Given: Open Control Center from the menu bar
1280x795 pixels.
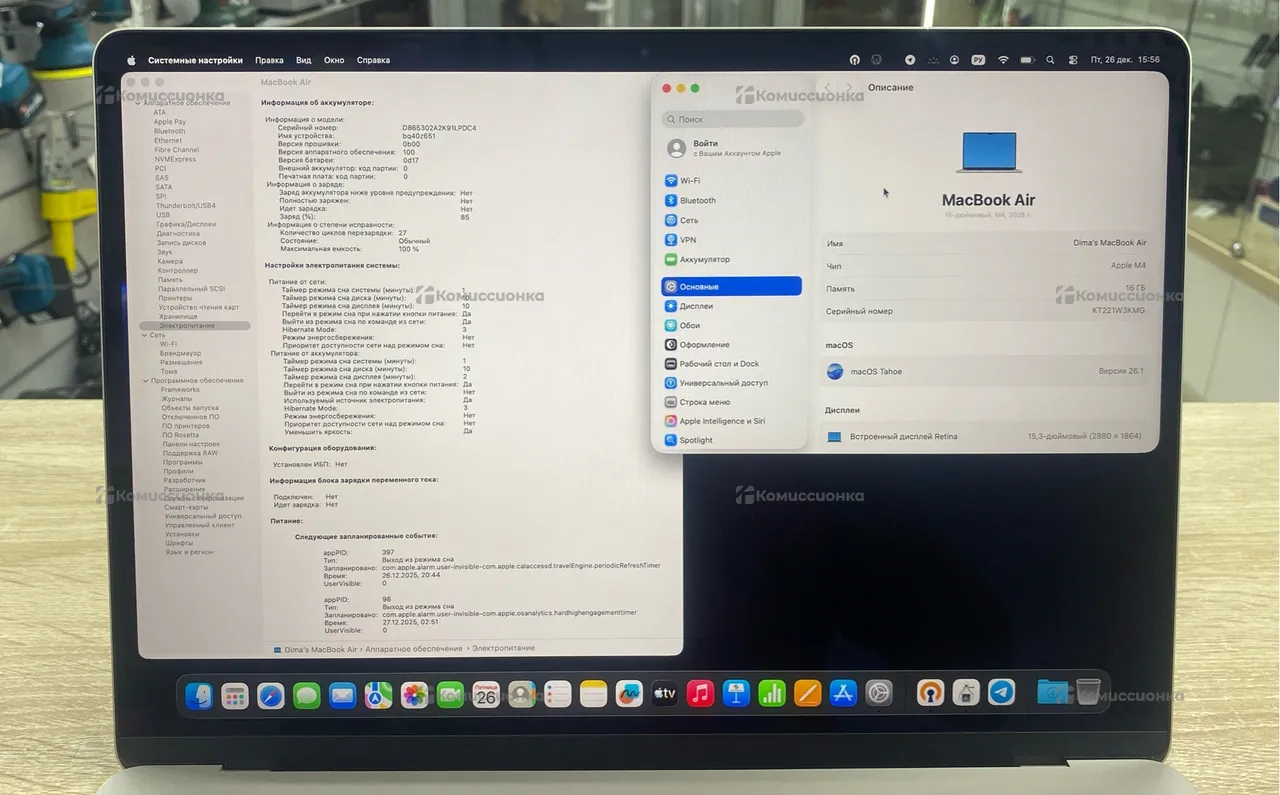Looking at the screenshot, I should (1073, 60).
